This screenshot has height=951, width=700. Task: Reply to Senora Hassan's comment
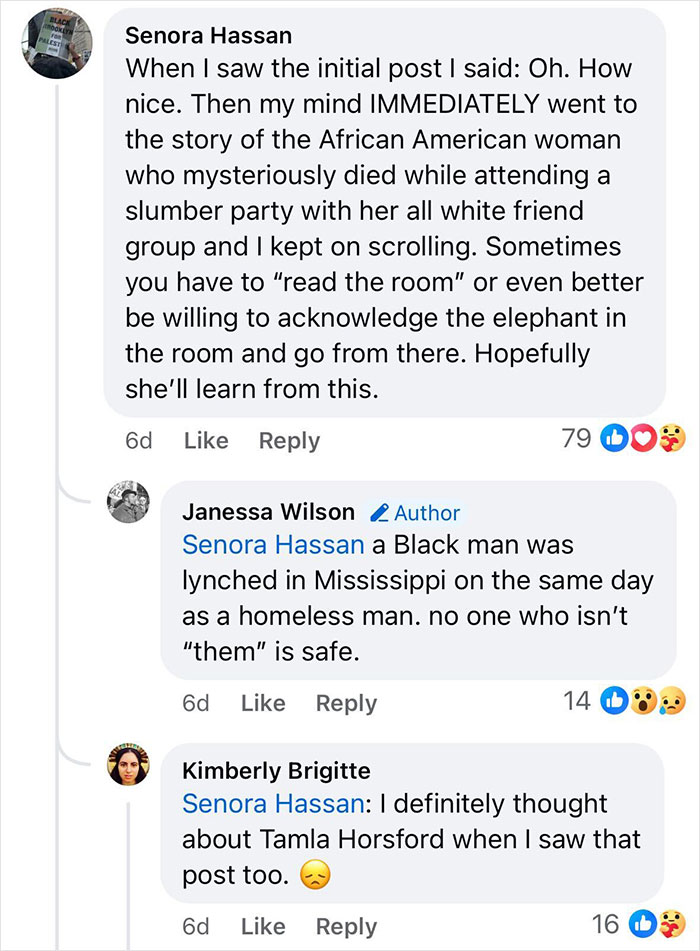289,440
